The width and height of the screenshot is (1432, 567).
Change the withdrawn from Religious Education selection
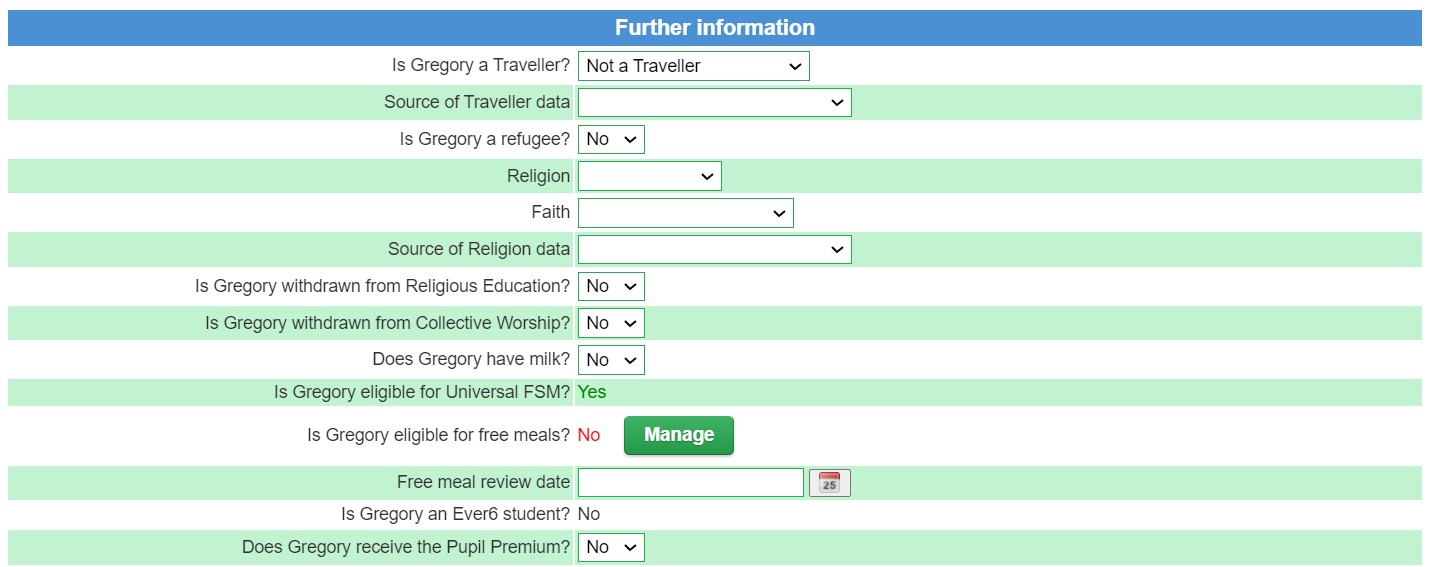pyautogui.click(x=611, y=286)
